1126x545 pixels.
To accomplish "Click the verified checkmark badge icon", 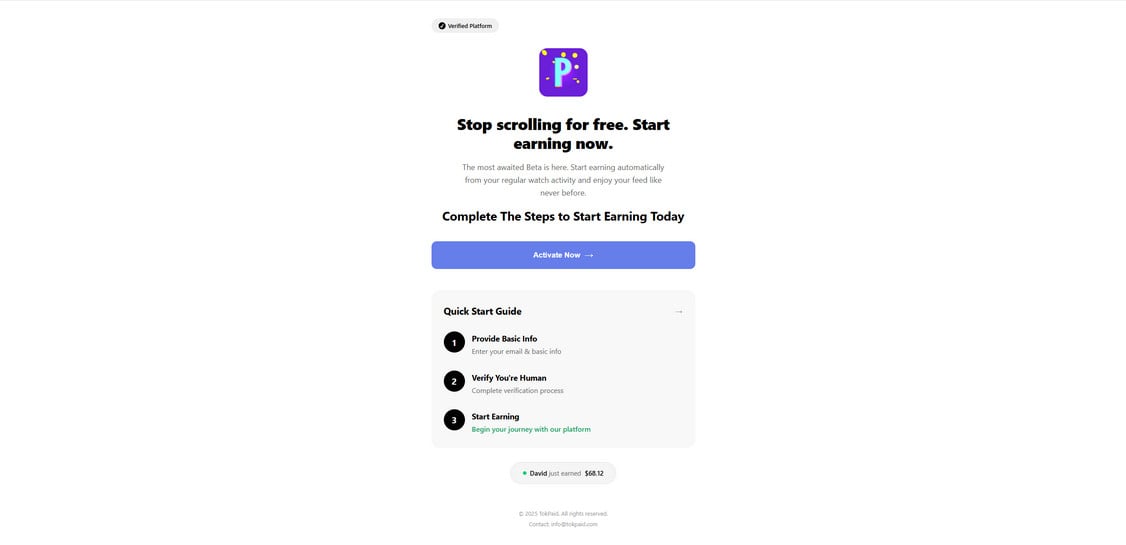I will point(442,26).
